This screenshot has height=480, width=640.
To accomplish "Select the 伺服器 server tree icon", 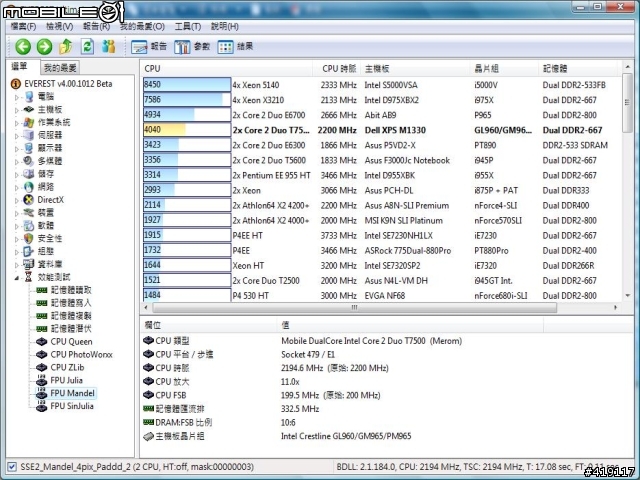I will pos(29,135).
